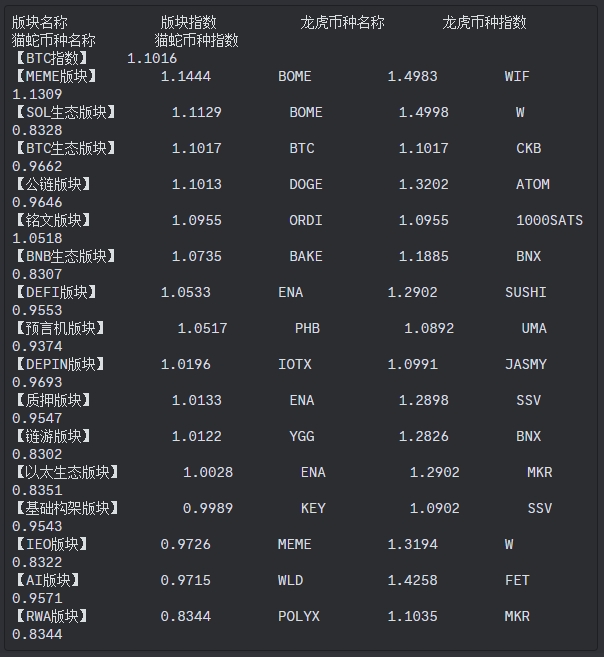Screen dimensions: 604x657
Task: Select the JASMY coin name
Action: pos(526,365)
